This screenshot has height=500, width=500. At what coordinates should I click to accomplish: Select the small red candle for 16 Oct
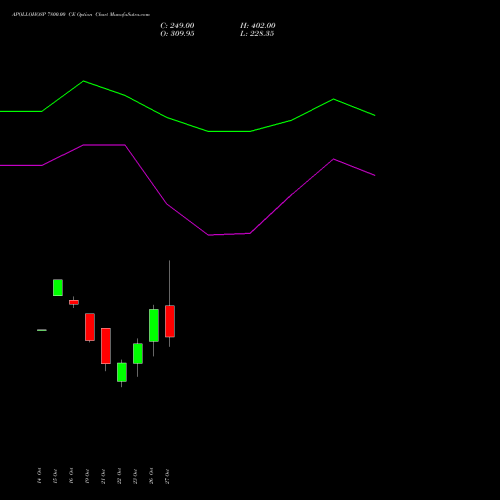click(74, 302)
